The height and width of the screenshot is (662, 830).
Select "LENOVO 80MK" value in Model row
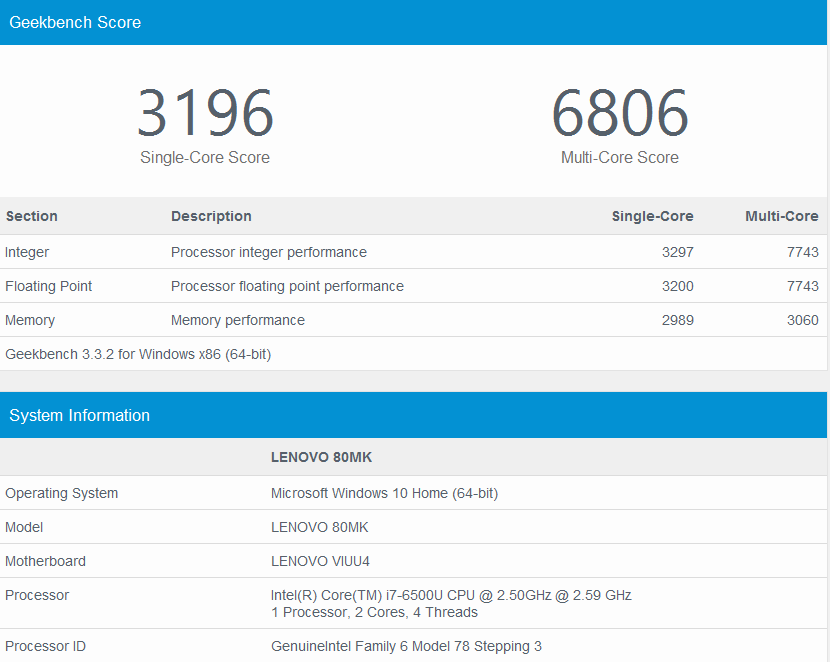coord(320,527)
